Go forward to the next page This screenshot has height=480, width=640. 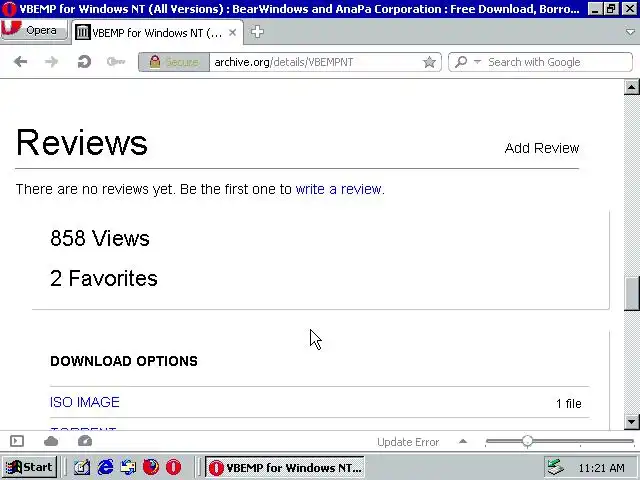(x=51, y=62)
